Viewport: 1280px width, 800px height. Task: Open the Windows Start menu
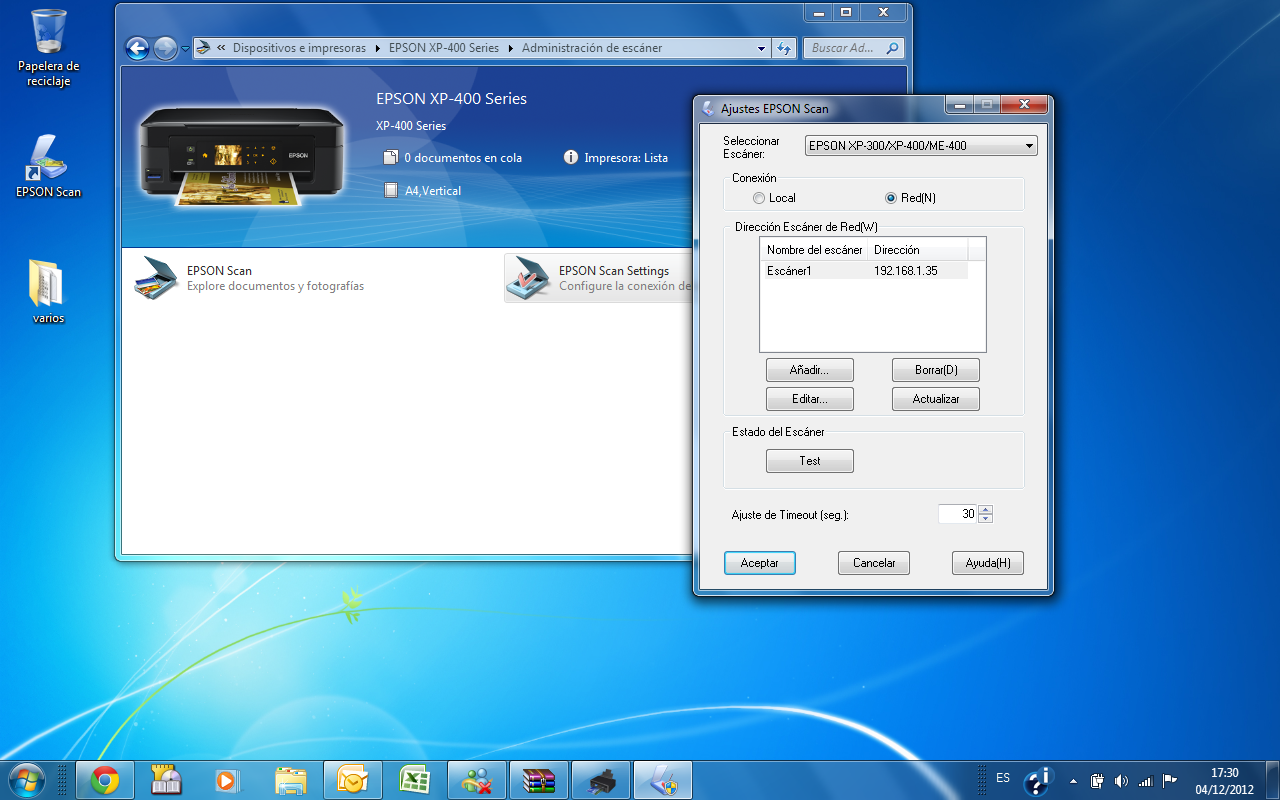[27, 779]
